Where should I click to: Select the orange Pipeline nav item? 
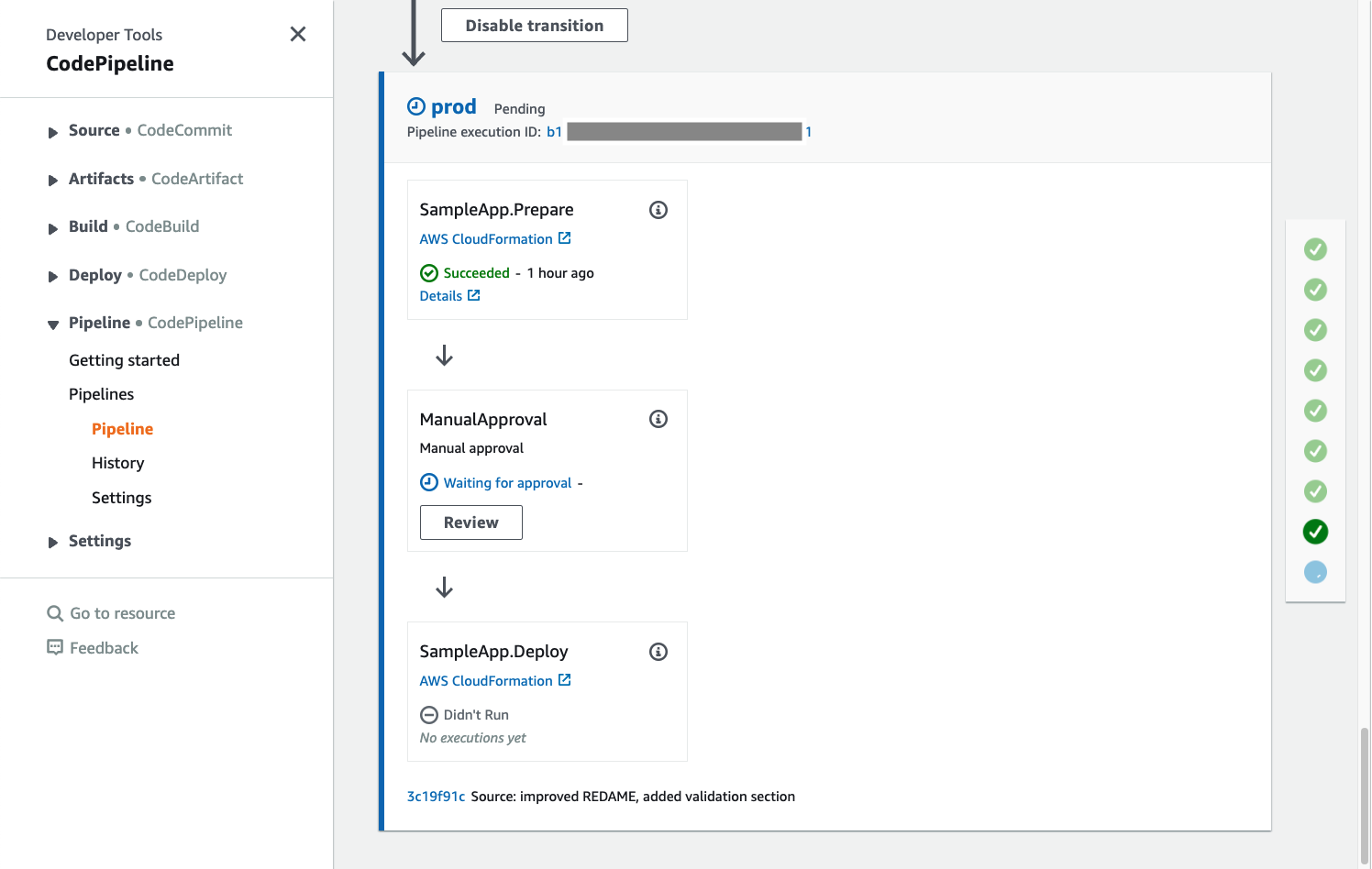click(122, 429)
